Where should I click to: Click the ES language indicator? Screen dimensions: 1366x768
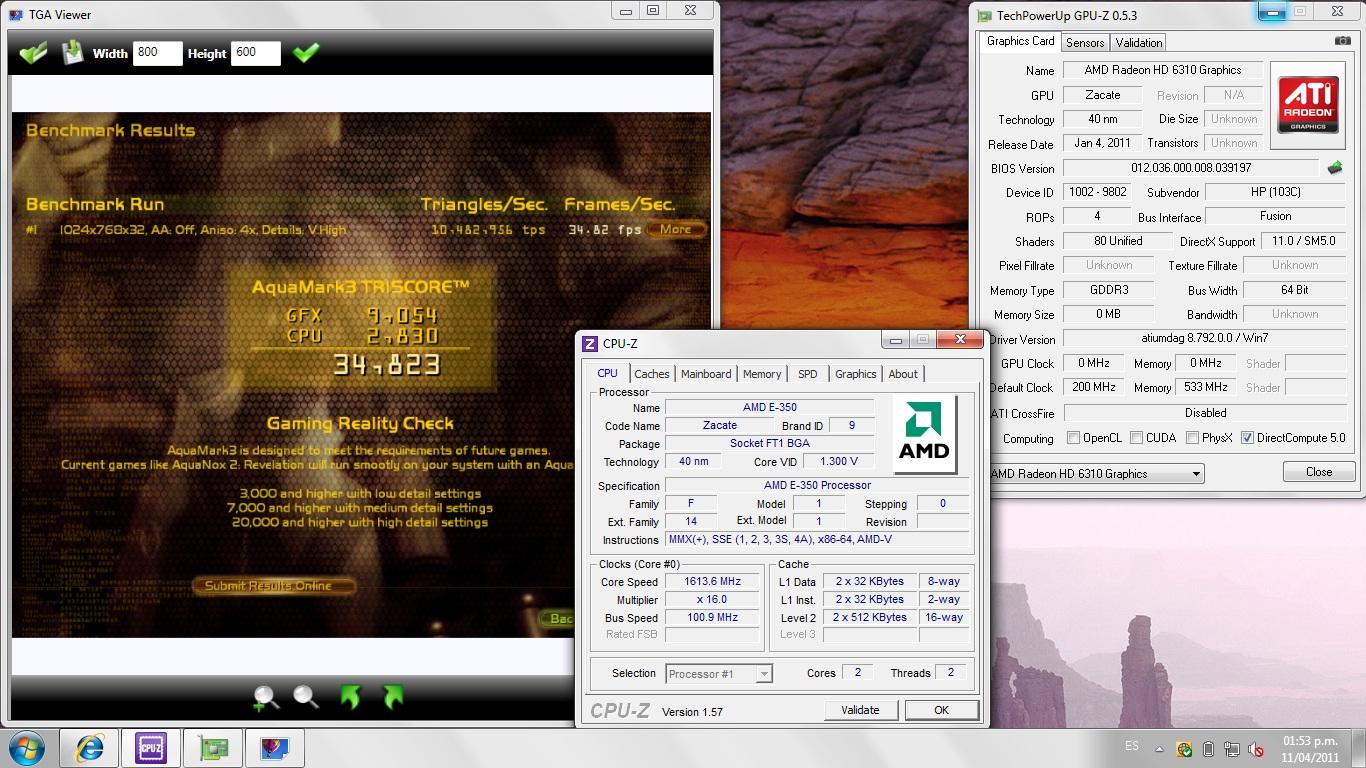(1131, 746)
